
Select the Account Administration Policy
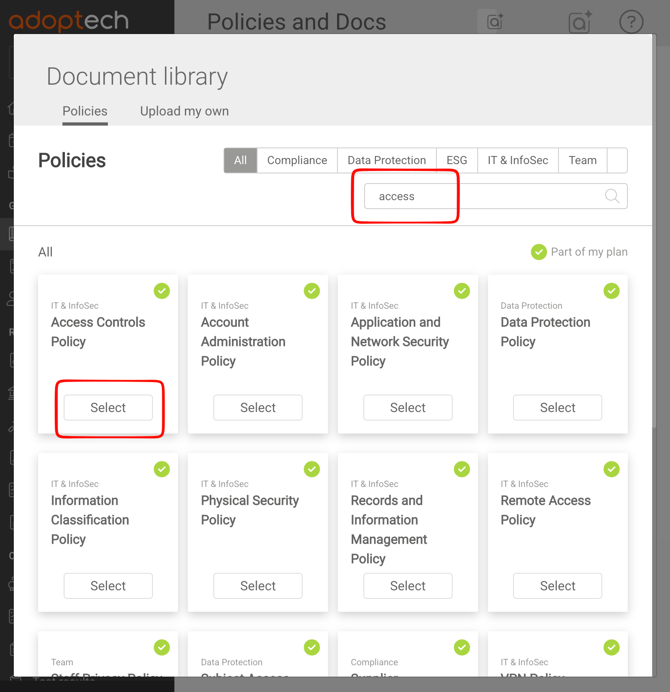click(258, 408)
